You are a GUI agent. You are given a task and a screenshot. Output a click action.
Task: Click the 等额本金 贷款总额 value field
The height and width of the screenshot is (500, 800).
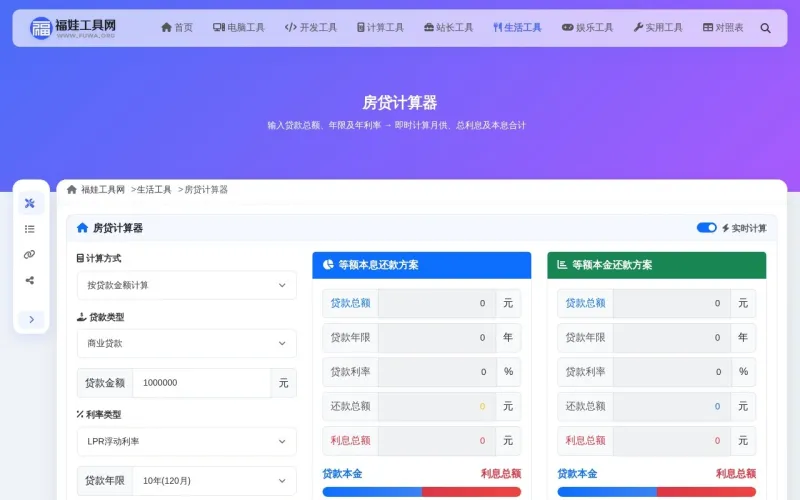tap(671, 303)
